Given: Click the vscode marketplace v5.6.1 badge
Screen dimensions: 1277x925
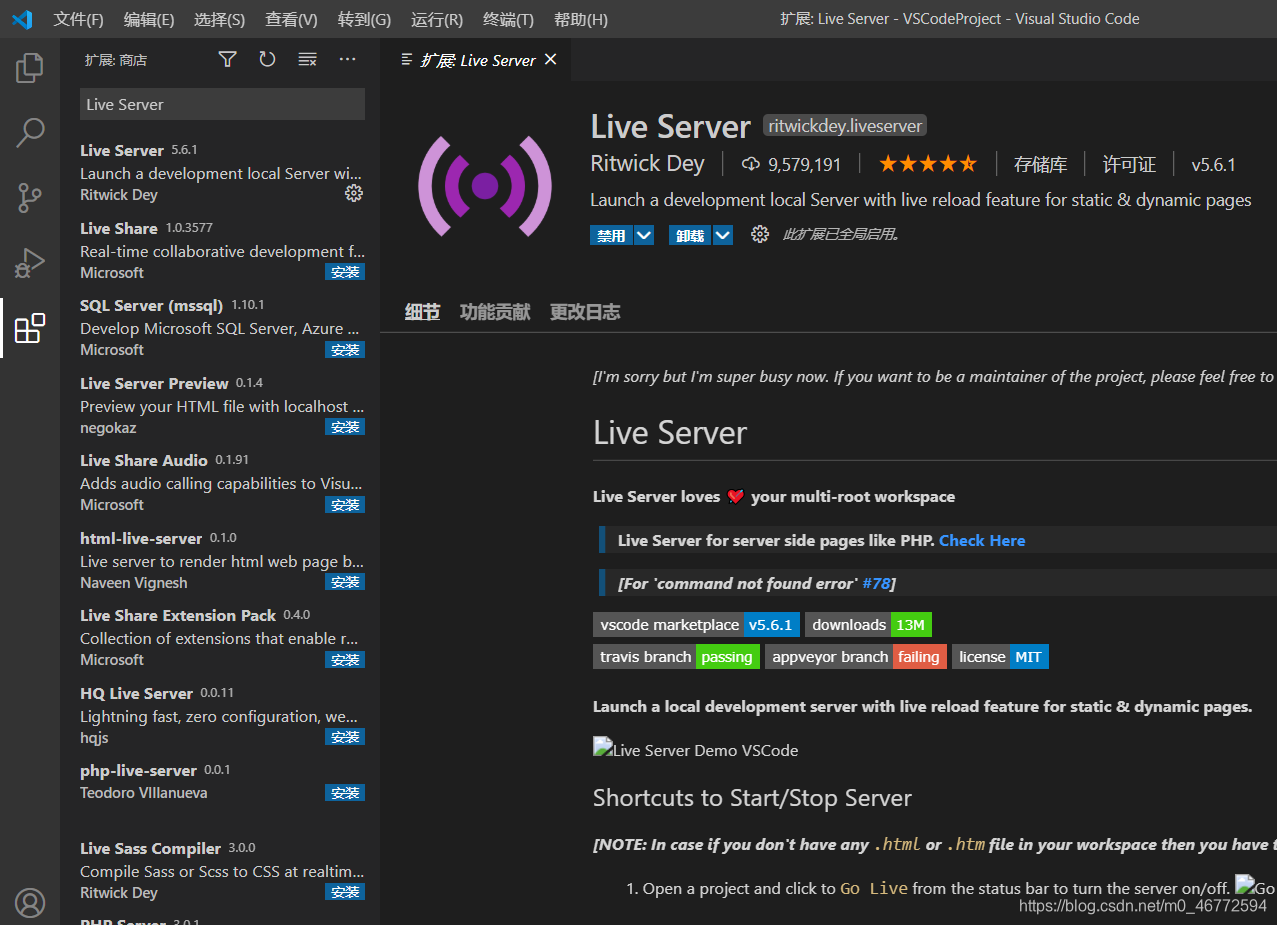Looking at the screenshot, I should [696, 625].
